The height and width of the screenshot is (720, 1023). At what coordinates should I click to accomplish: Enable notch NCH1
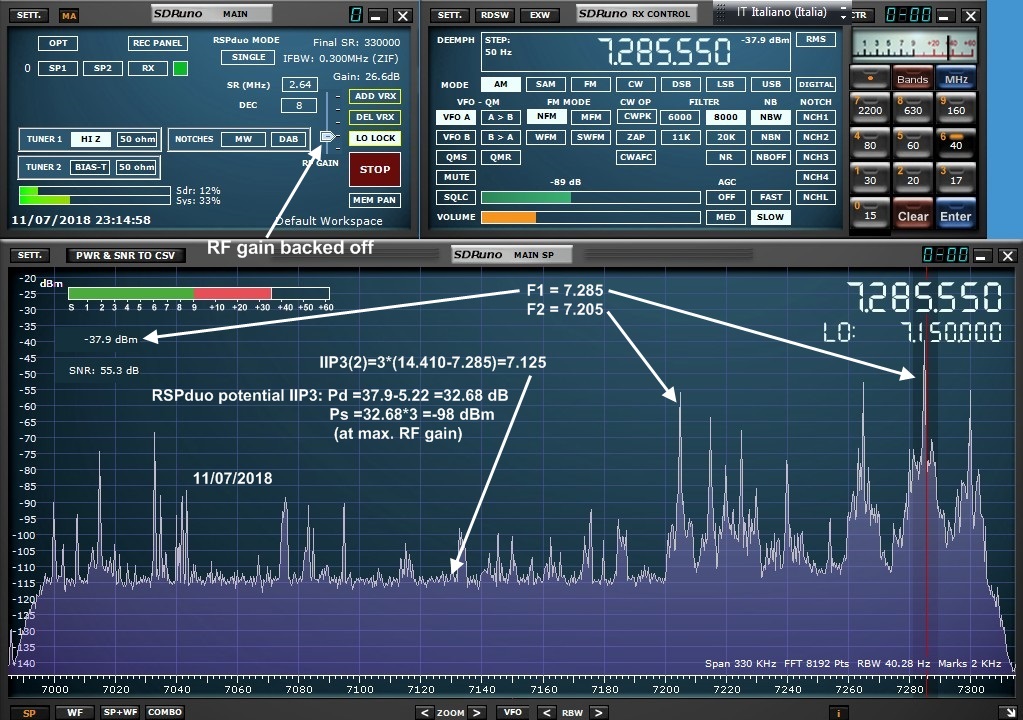[816, 117]
